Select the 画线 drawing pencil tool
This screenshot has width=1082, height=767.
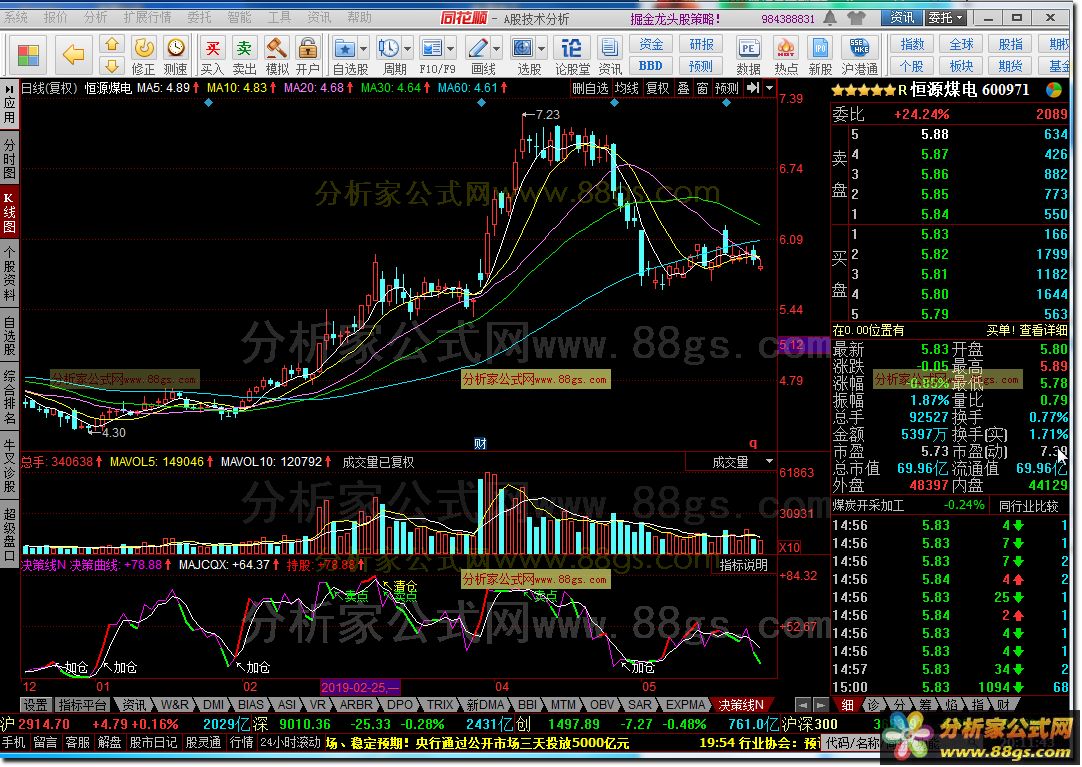[x=478, y=48]
